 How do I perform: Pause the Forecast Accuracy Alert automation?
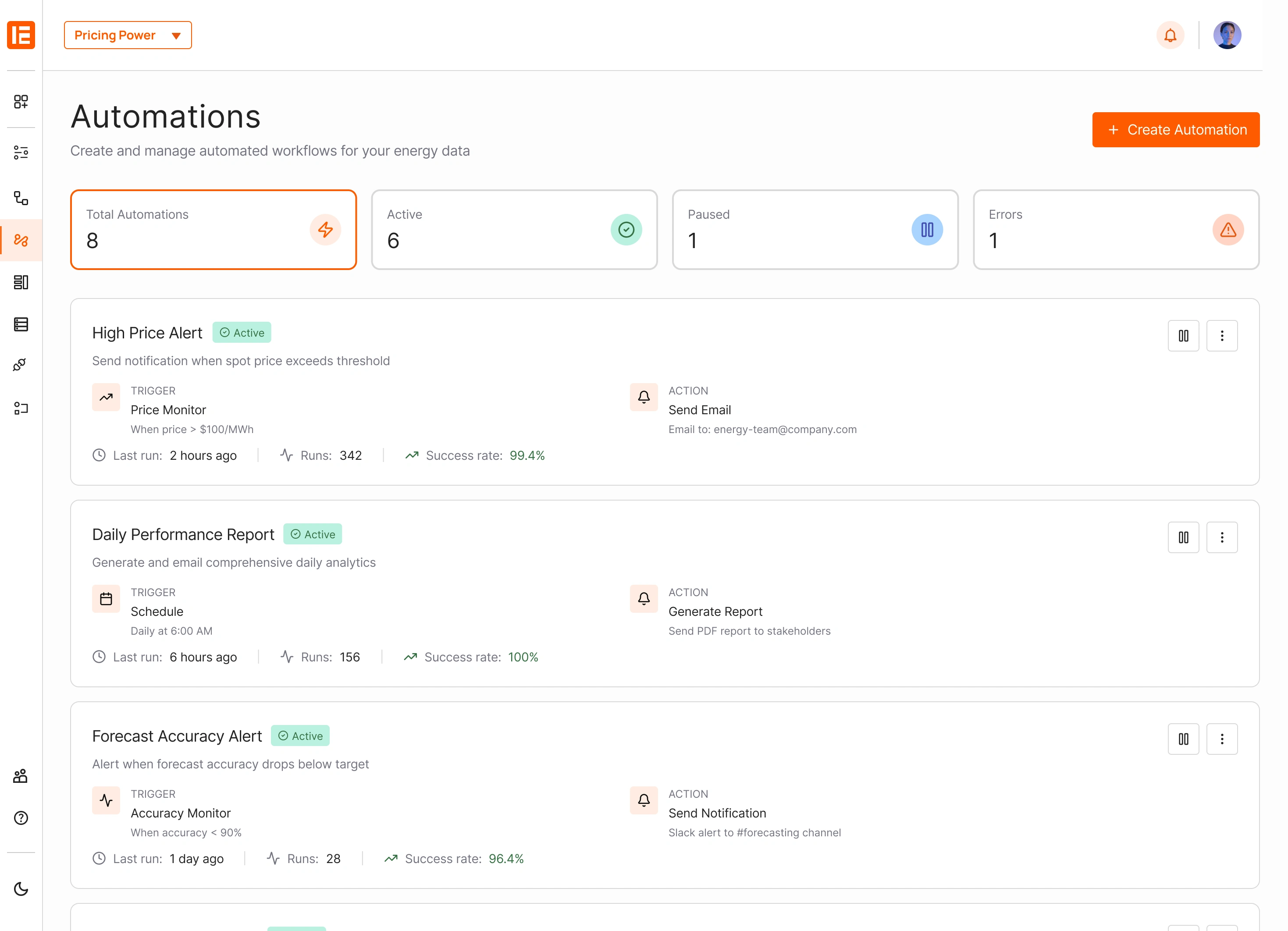[1183, 739]
